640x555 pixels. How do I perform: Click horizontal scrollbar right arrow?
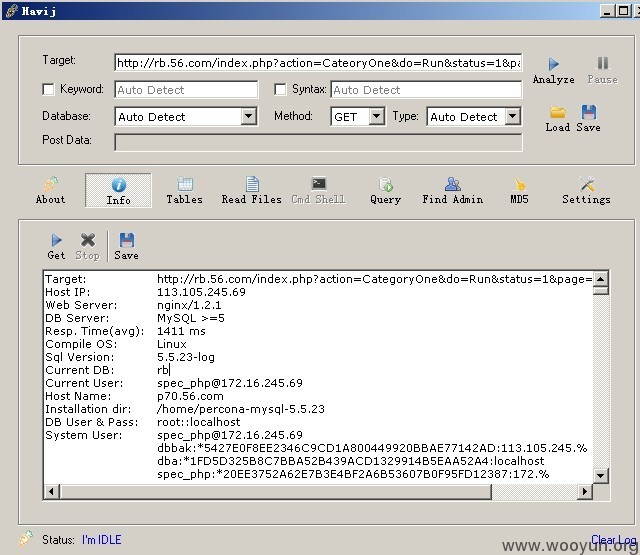click(585, 491)
